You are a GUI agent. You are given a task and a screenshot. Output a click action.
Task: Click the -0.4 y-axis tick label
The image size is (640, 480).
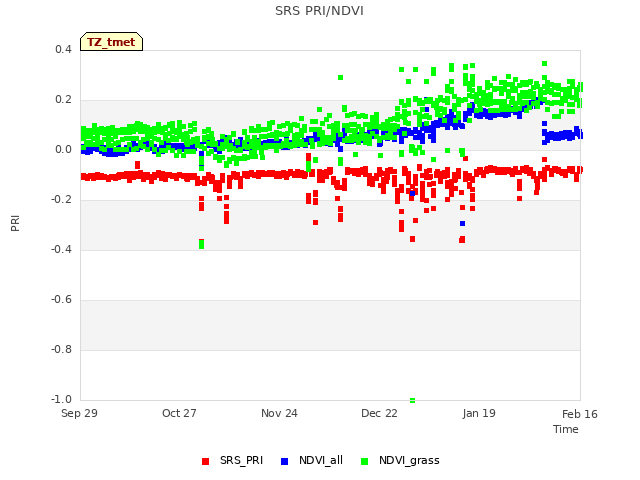[x=61, y=249]
